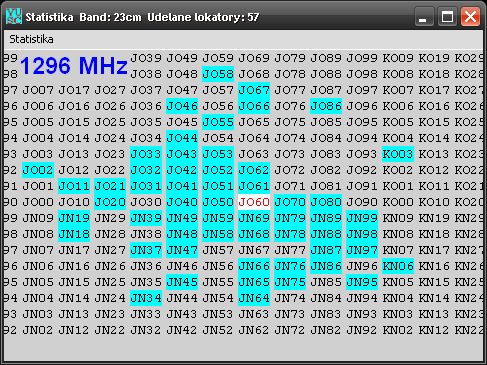Click locator cell JO53
Image resolution: width=487 pixels, height=365 pixels.
pos(218,154)
